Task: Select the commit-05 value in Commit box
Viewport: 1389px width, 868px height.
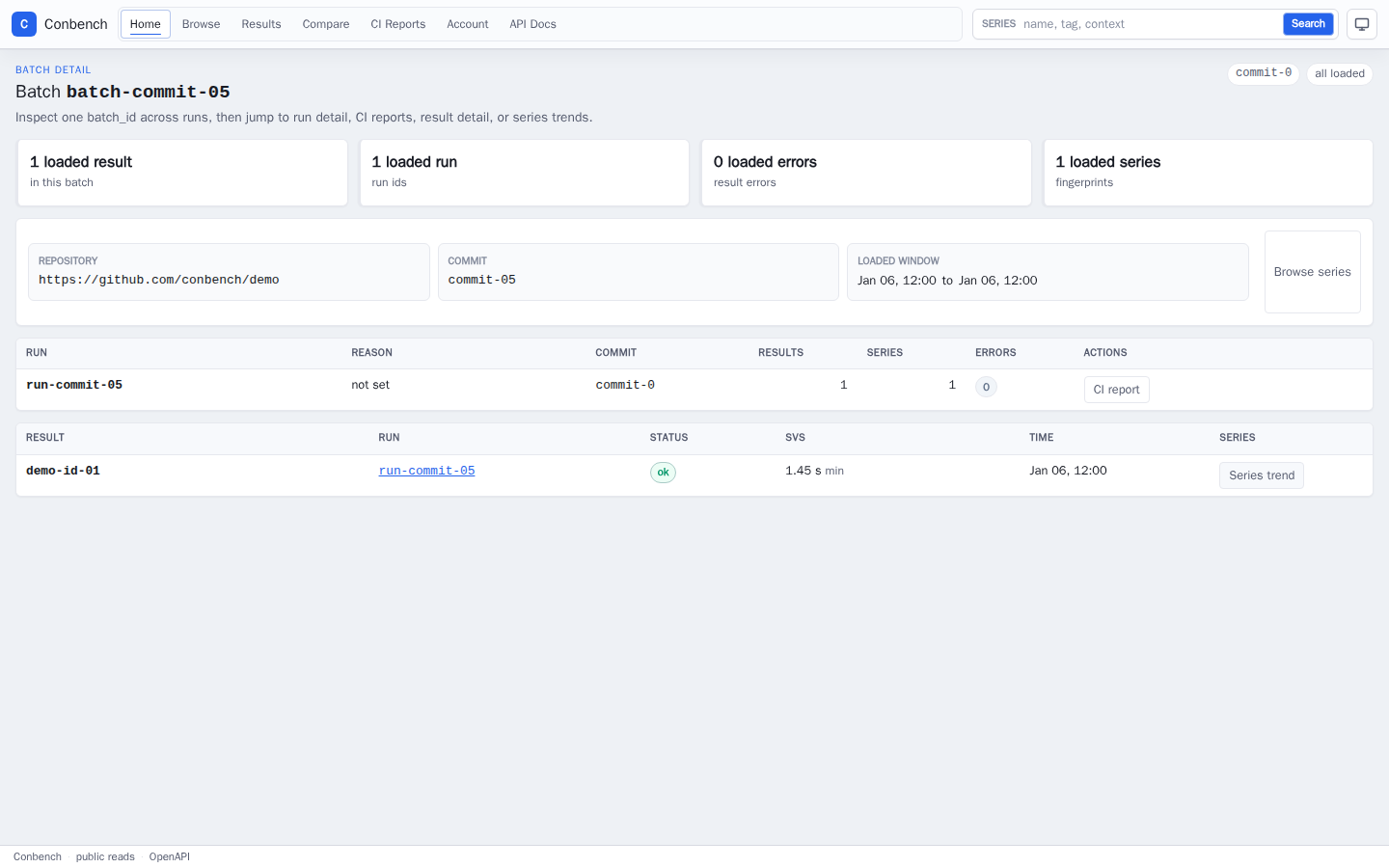Action: point(482,280)
